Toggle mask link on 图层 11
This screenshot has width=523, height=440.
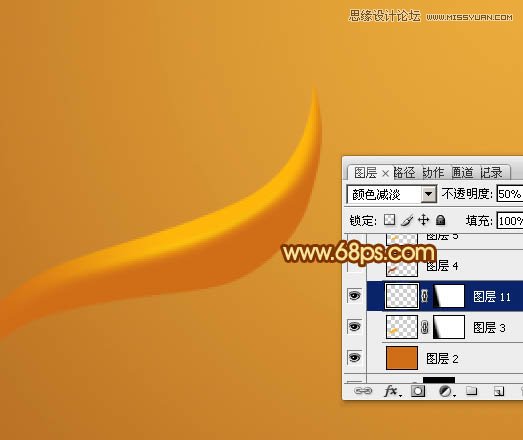pyautogui.click(x=425, y=296)
